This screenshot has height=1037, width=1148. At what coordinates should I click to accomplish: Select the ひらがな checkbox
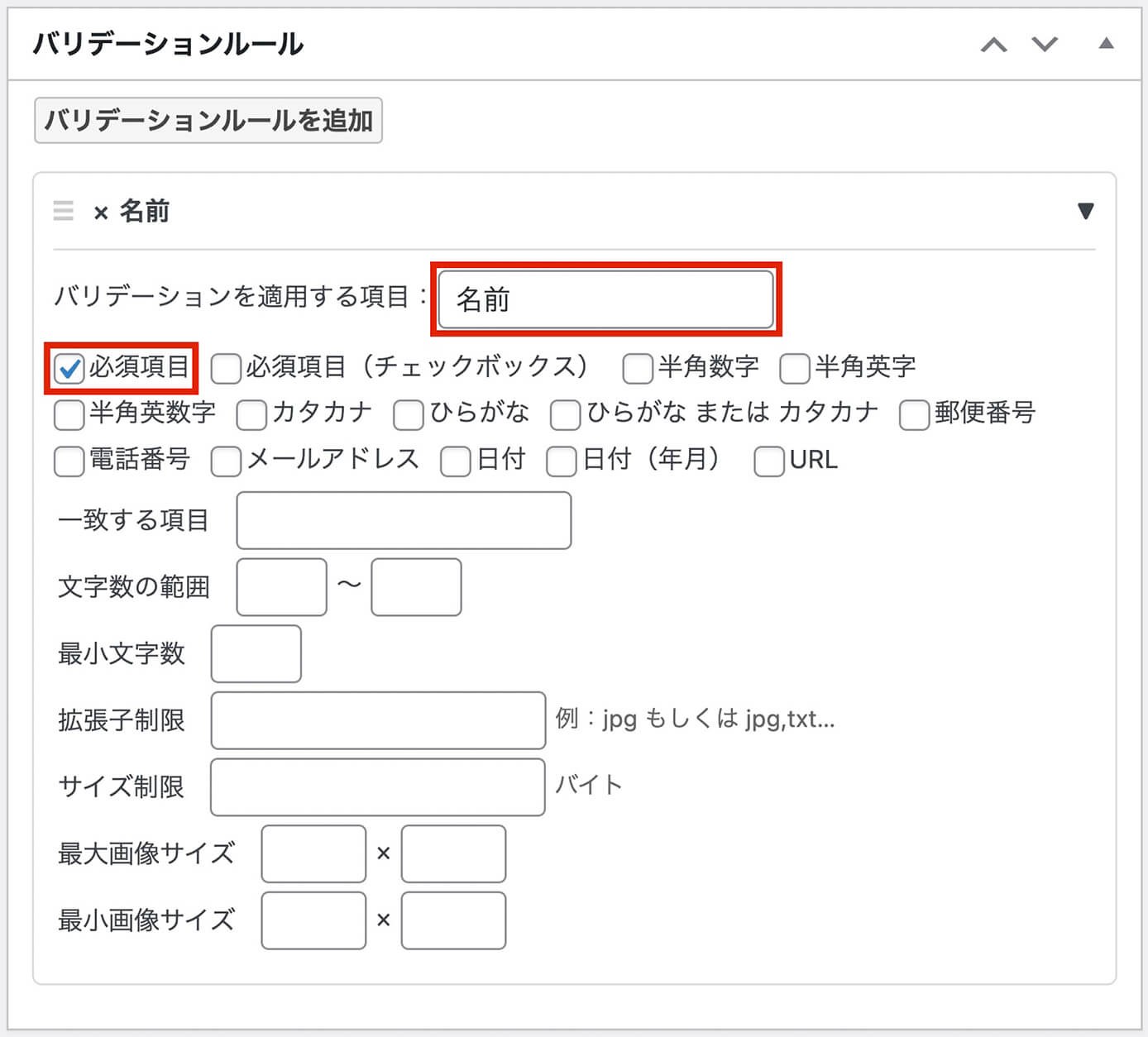(409, 414)
